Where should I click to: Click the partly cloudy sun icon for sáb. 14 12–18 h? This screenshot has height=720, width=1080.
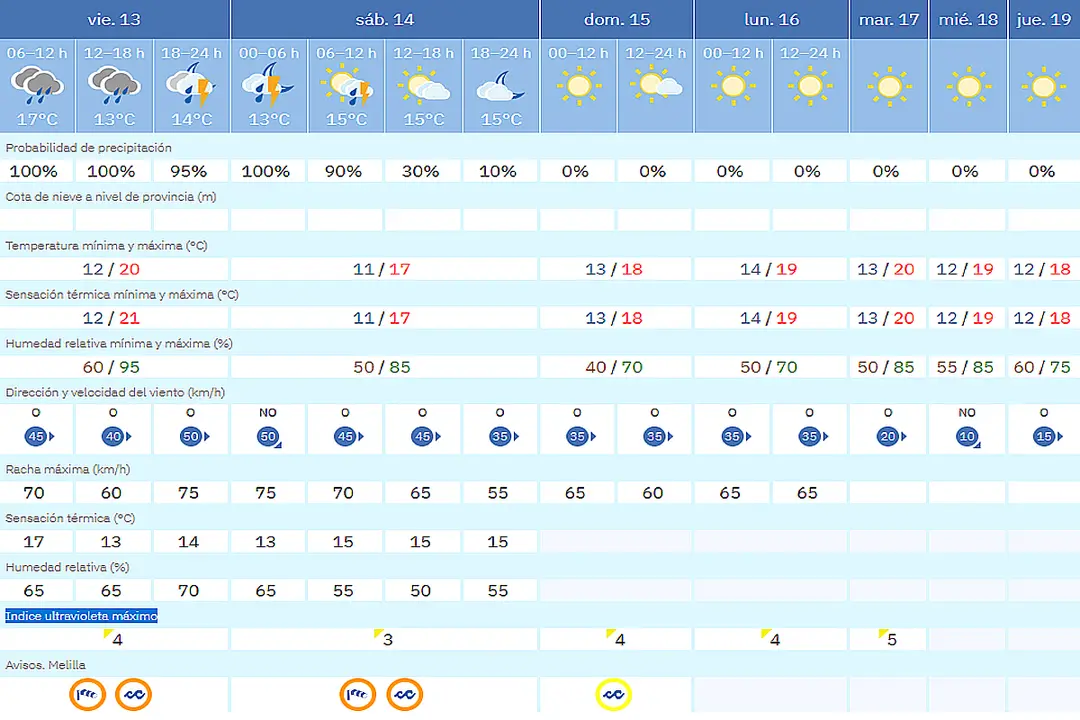click(x=423, y=86)
